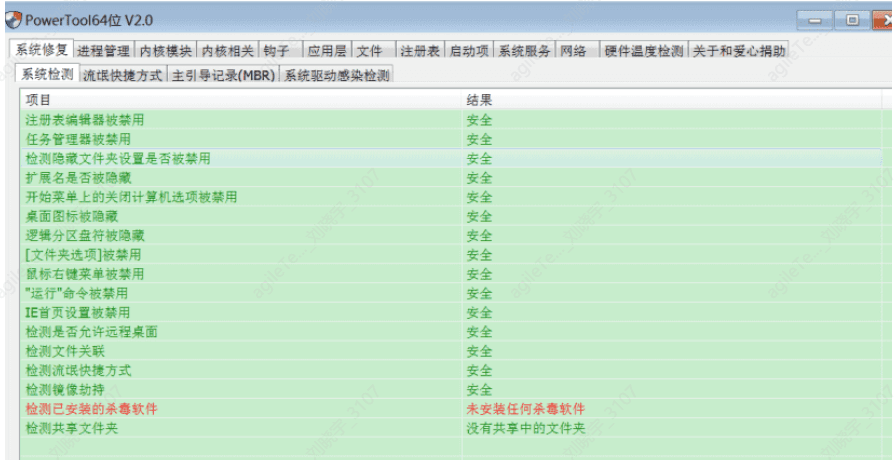Select the 钩子 tab
895x460 pixels.
275,51
